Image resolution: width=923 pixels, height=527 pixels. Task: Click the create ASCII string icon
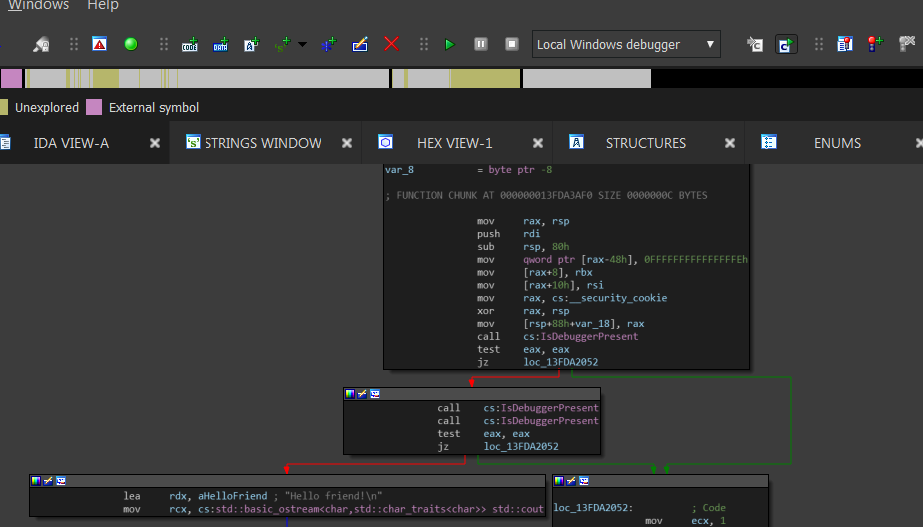[252, 44]
